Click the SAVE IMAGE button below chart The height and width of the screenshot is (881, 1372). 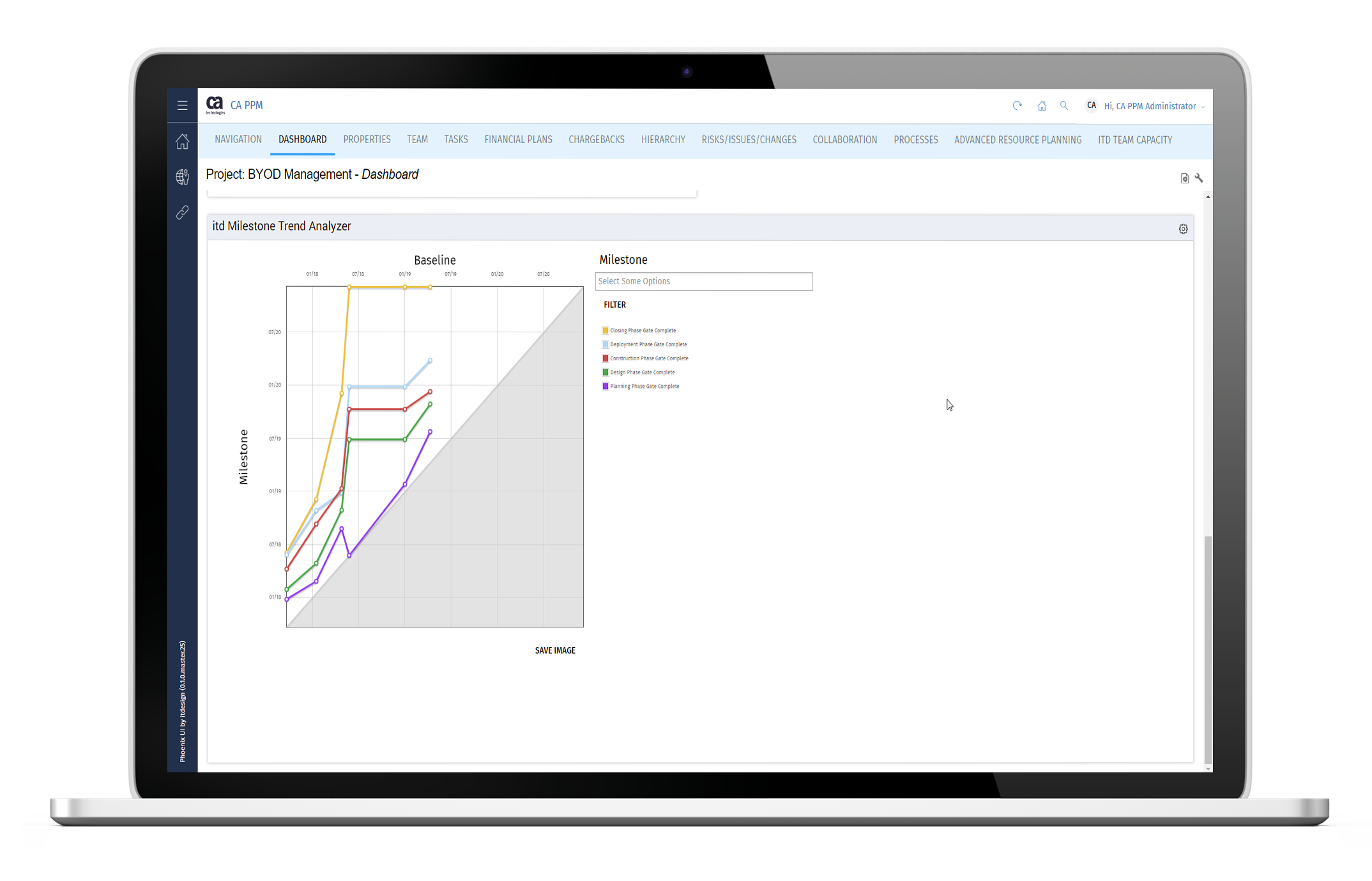(556, 650)
